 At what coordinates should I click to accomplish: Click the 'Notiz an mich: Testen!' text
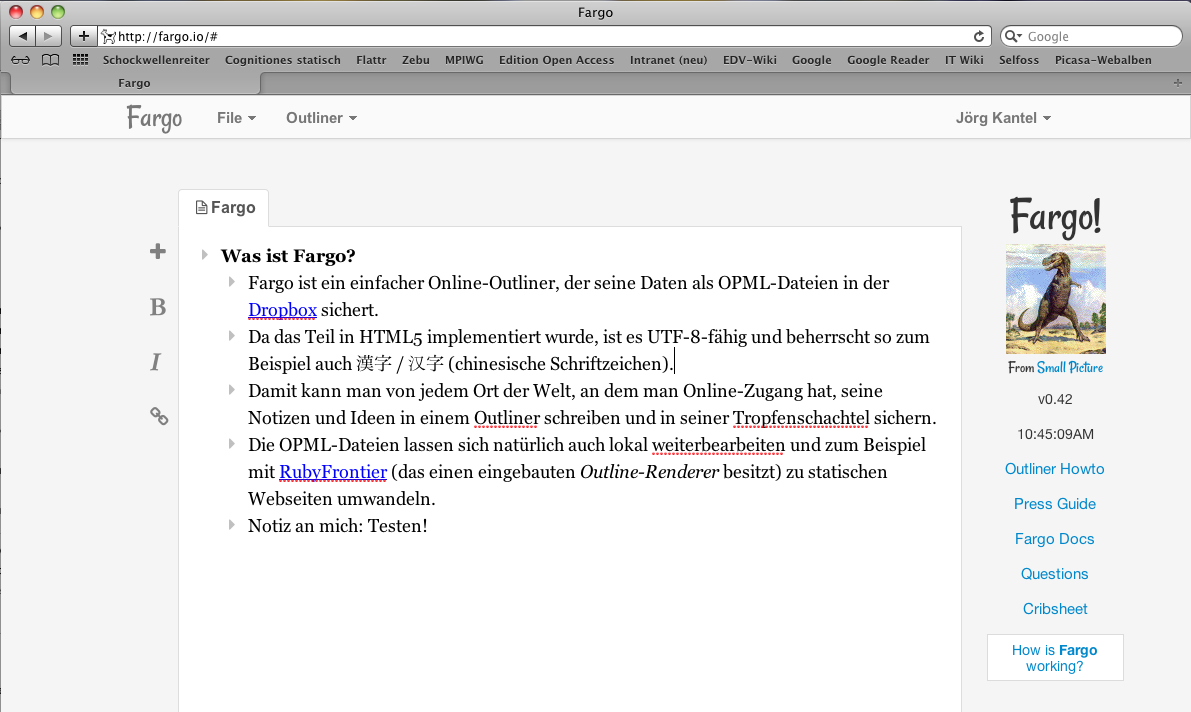tap(337, 526)
